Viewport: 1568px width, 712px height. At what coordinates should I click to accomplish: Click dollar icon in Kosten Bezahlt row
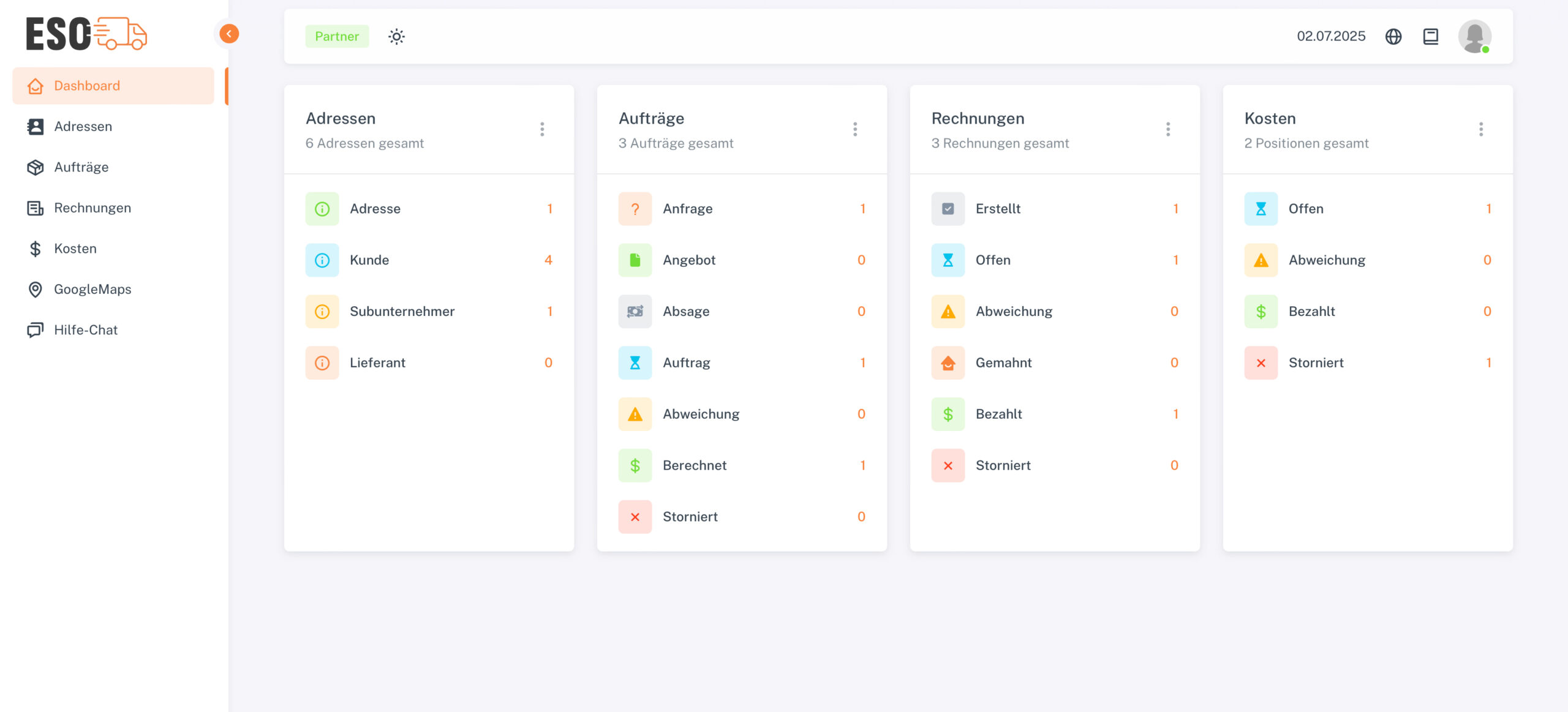tap(1261, 312)
